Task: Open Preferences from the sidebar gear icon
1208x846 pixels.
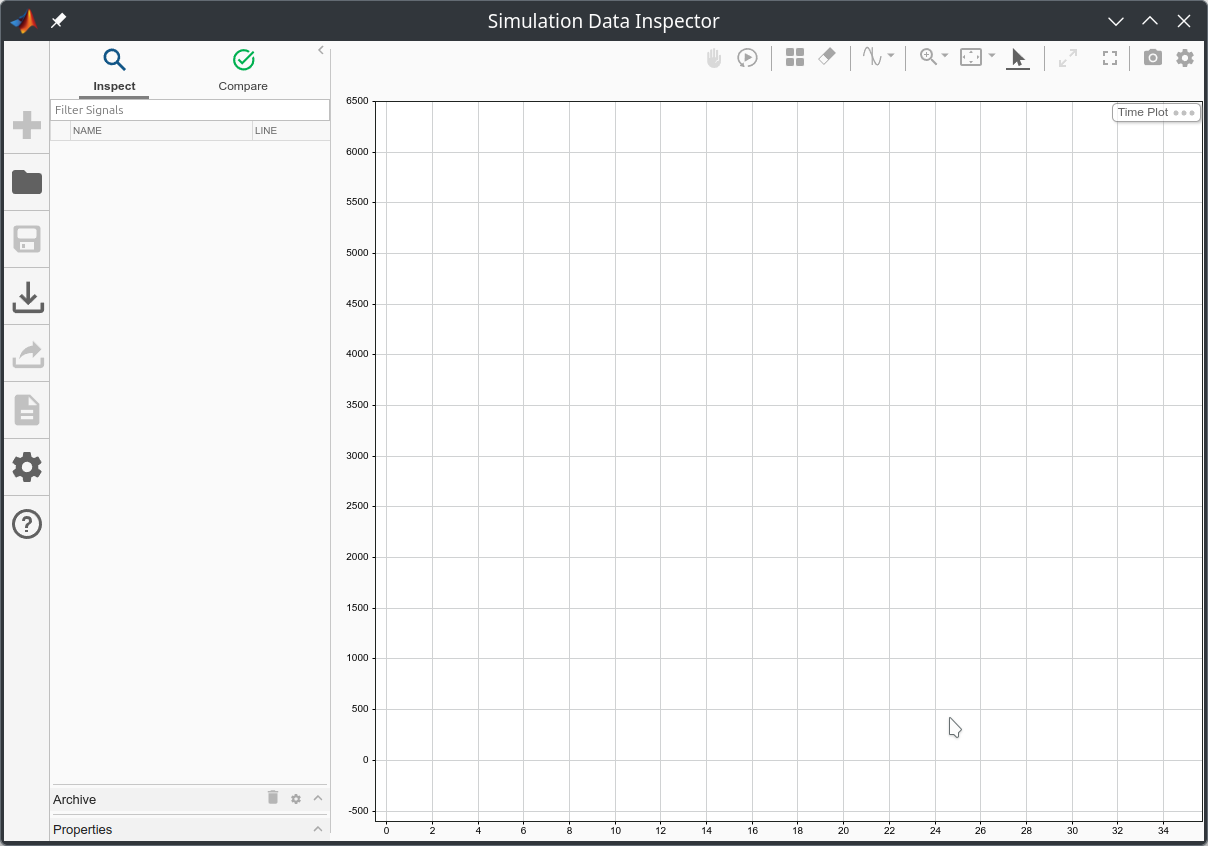Action: (27, 467)
